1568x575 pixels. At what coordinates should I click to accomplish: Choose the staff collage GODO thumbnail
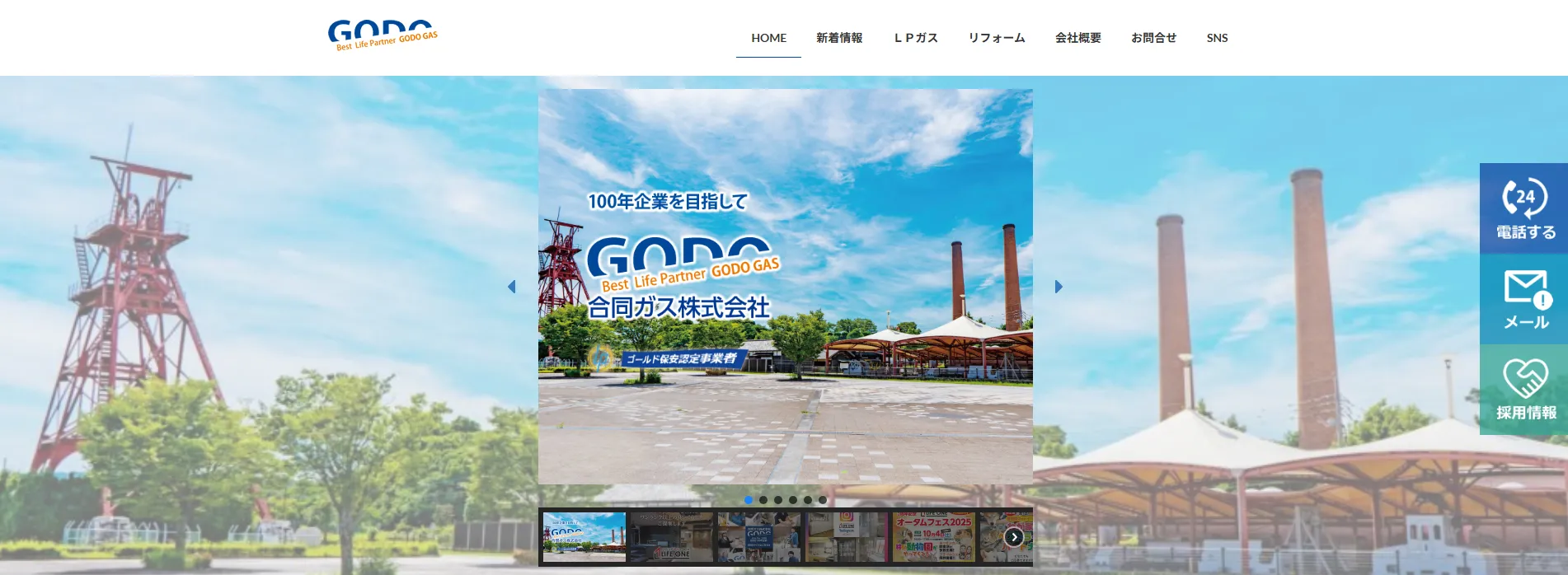point(759,537)
